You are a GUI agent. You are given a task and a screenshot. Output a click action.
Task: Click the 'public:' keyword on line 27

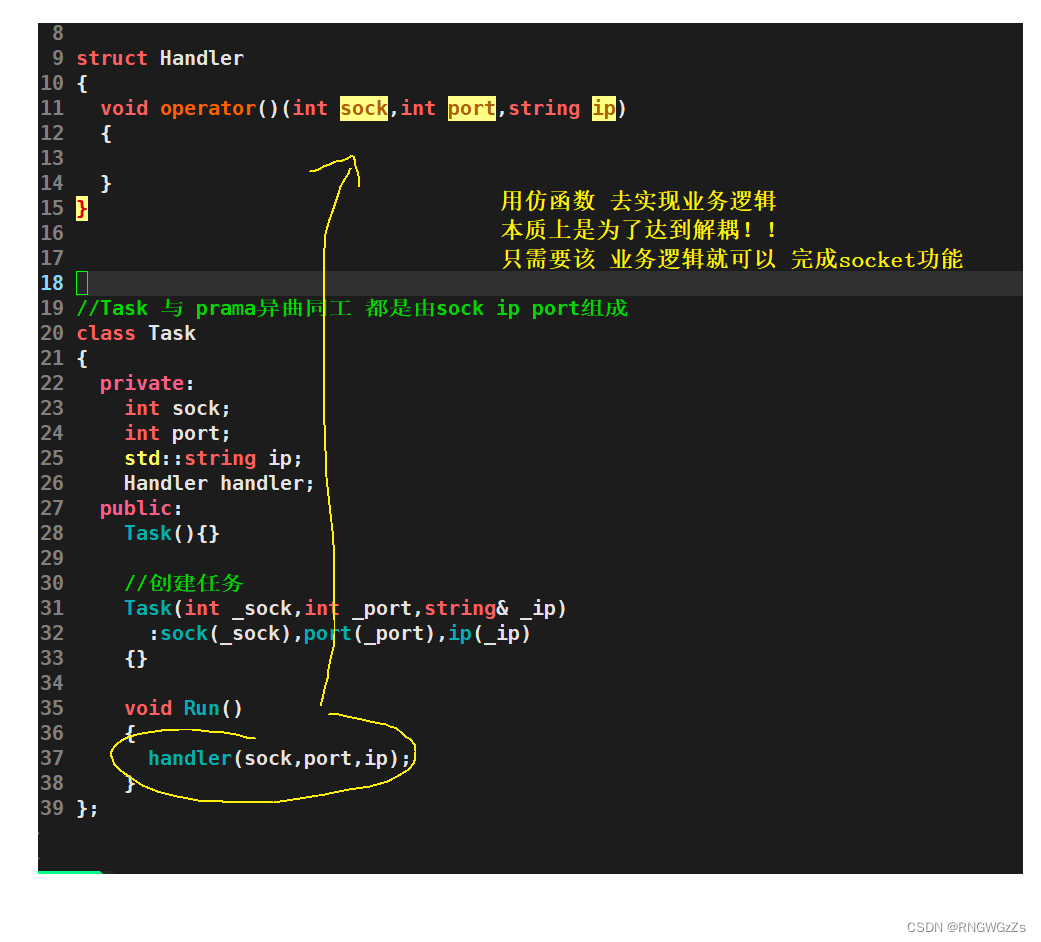click(141, 509)
